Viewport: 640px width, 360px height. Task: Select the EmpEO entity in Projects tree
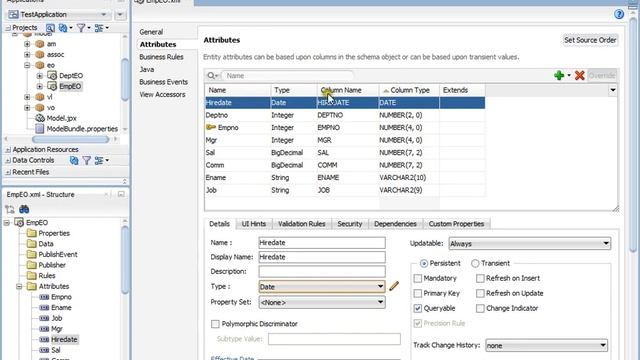70,86
